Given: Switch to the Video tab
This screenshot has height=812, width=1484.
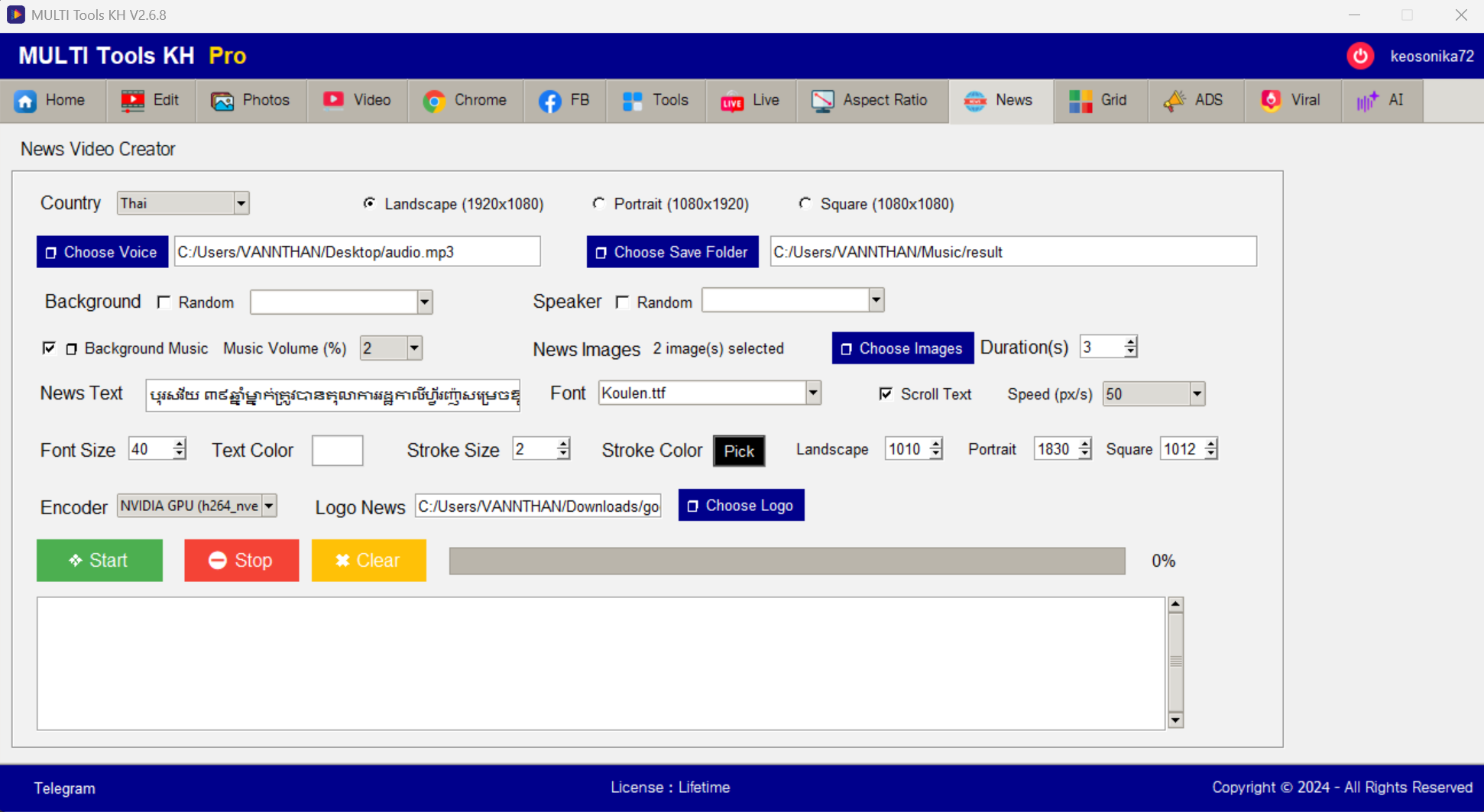Looking at the screenshot, I should [x=357, y=101].
